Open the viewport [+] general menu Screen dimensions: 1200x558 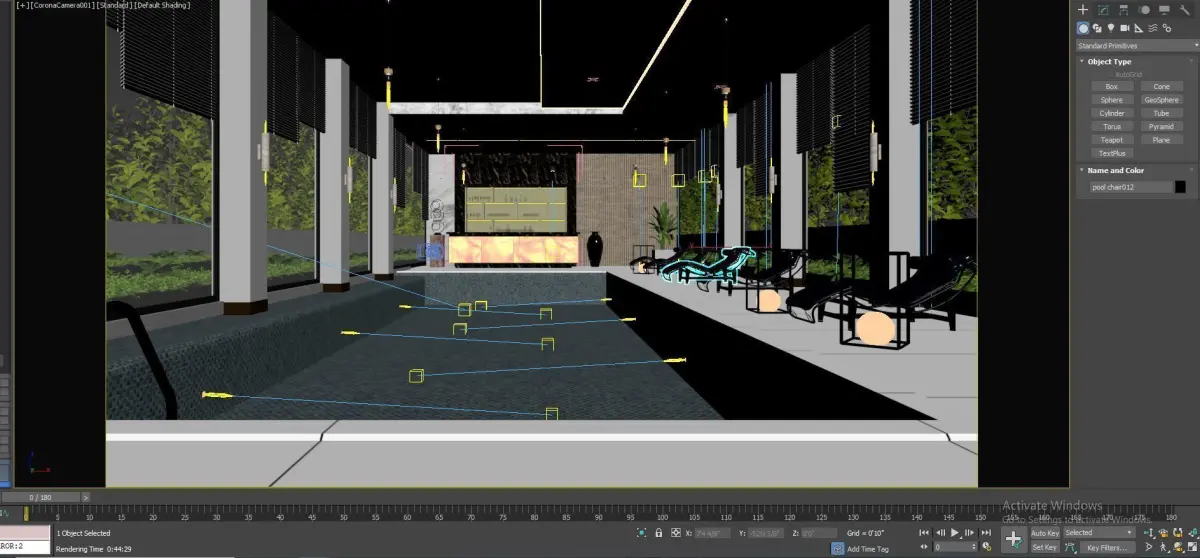pyautogui.click(x=21, y=6)
